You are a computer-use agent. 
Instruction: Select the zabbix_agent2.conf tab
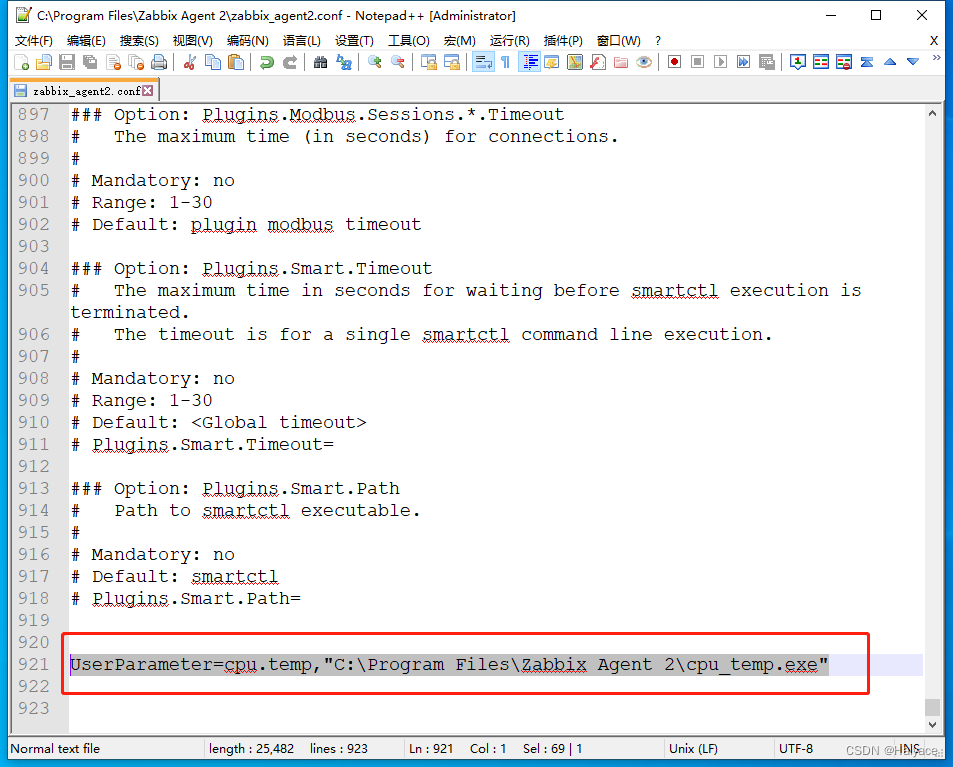pos(80,90)
